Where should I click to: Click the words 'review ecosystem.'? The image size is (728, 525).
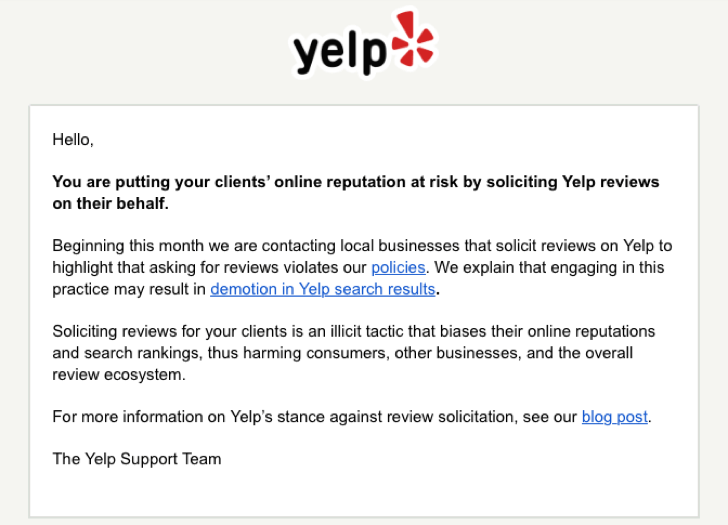[119, 375]
